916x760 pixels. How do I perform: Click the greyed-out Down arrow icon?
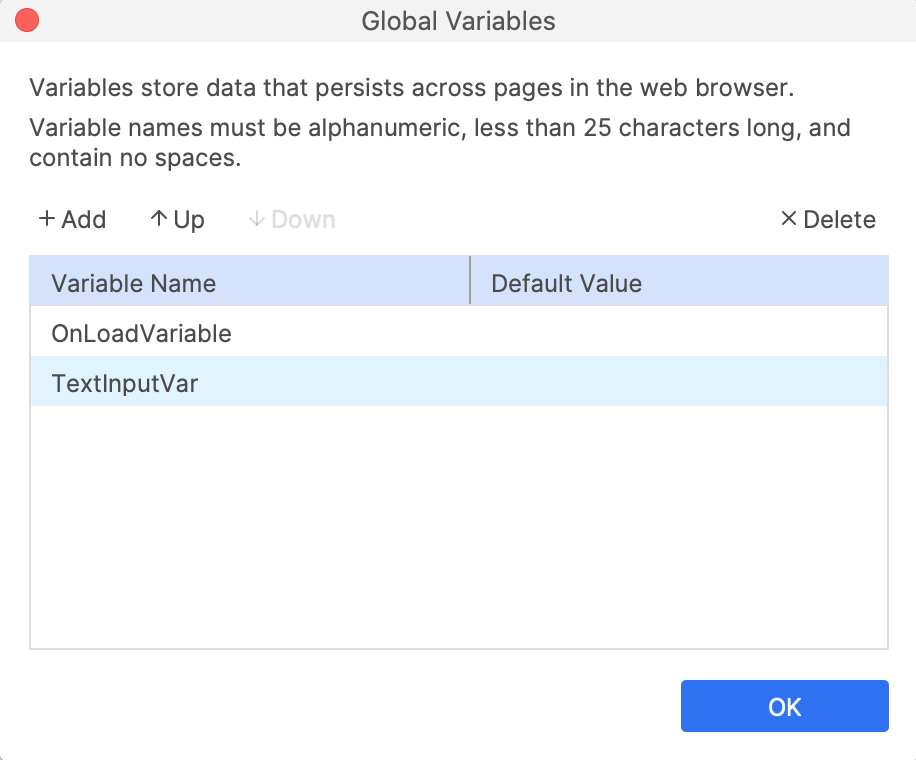256,220
